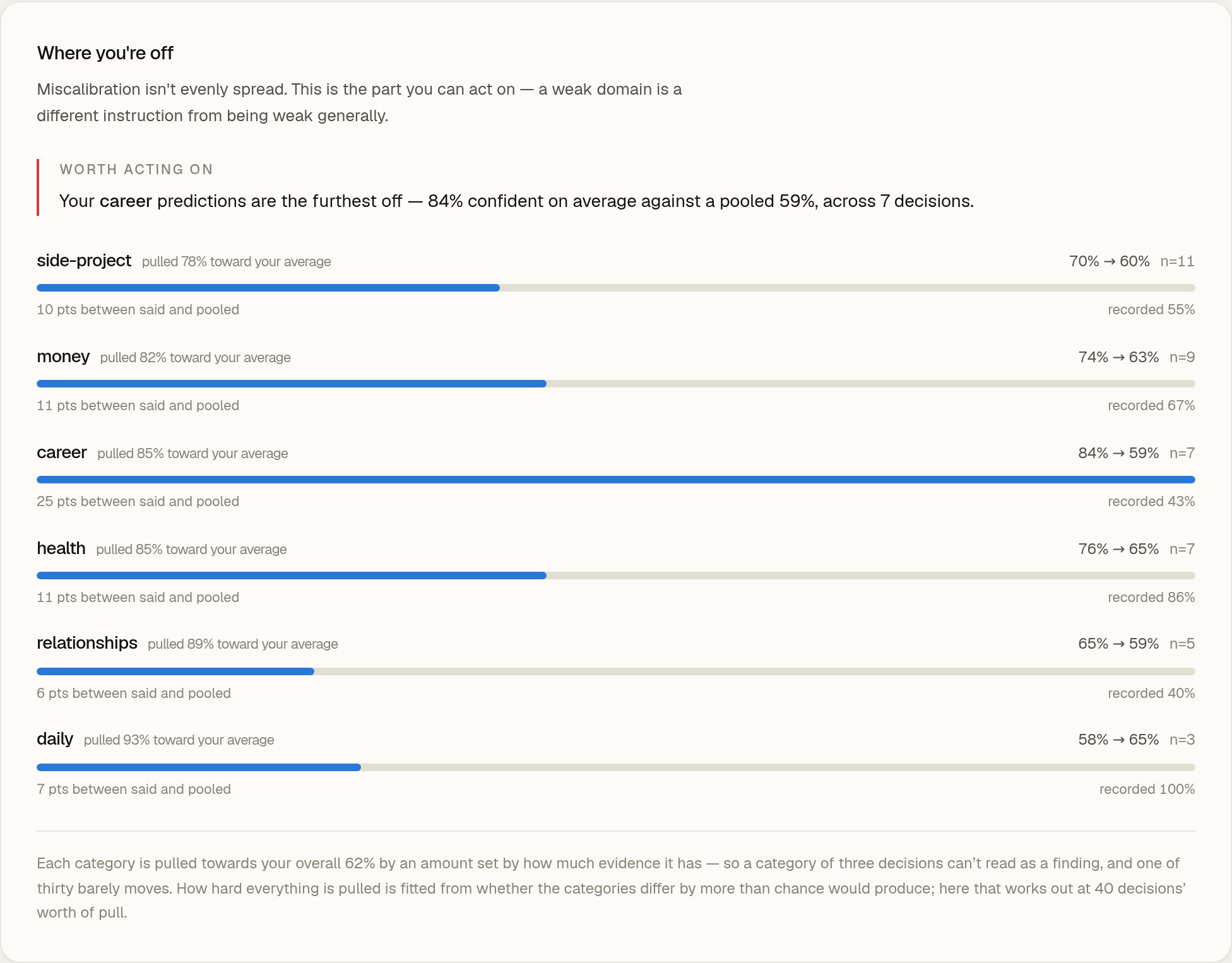Click 'recorded 100%' for daily
Image resolution: width=1232 pixels, height=963 pixels.
coord(1147,789)
